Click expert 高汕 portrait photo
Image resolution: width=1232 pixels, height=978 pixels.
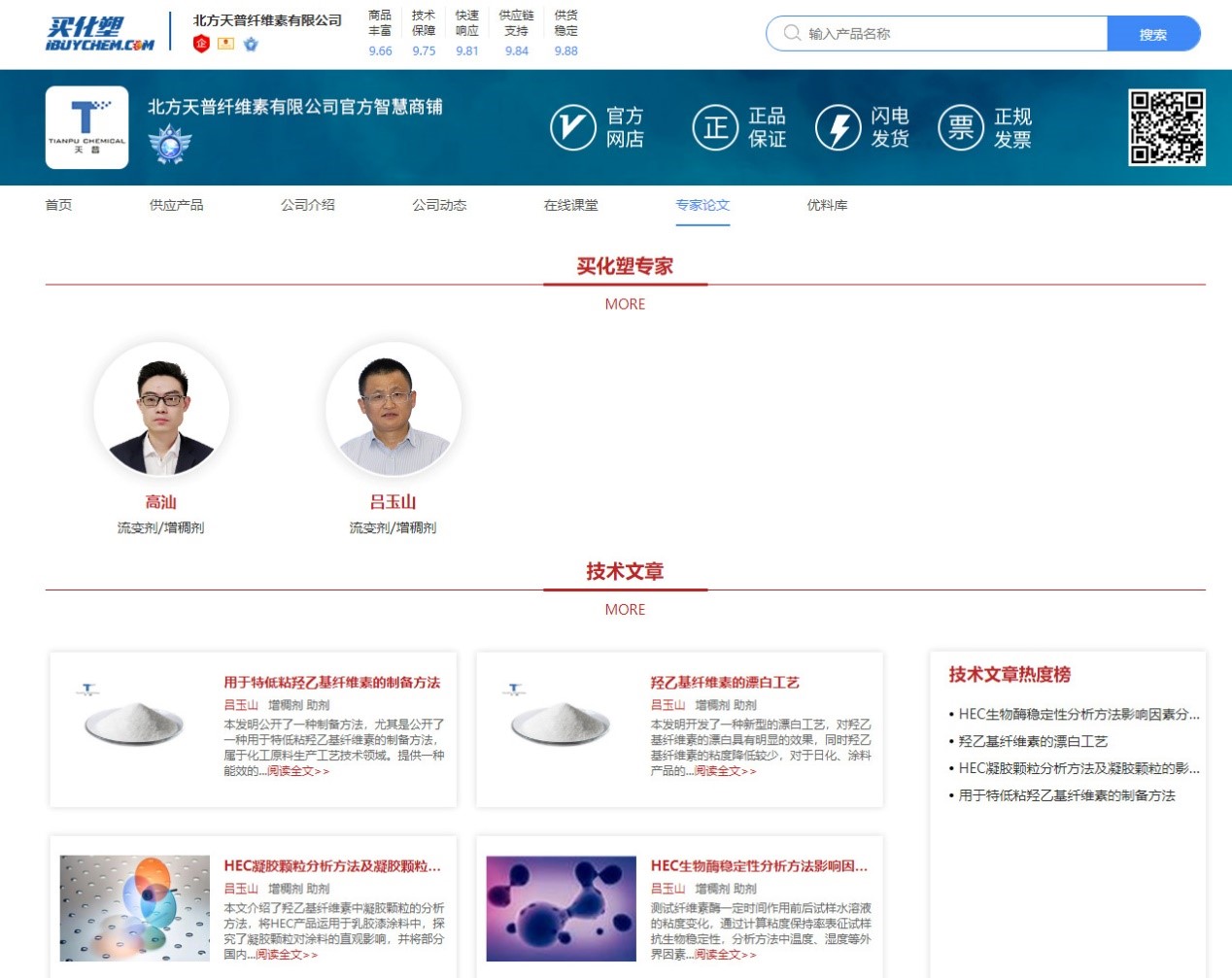[x=161, y=410]
